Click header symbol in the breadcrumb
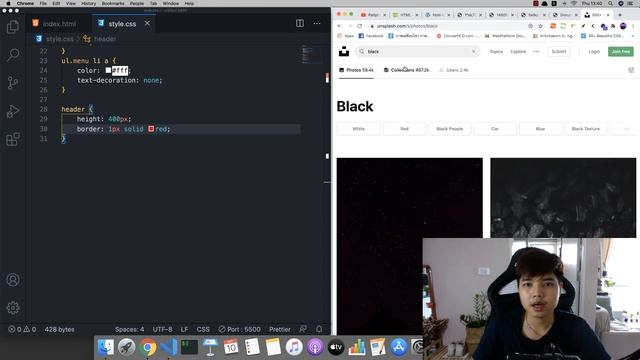Image resolution: width=640 pixels, height=360 pixels. click(x=105, y=39)
